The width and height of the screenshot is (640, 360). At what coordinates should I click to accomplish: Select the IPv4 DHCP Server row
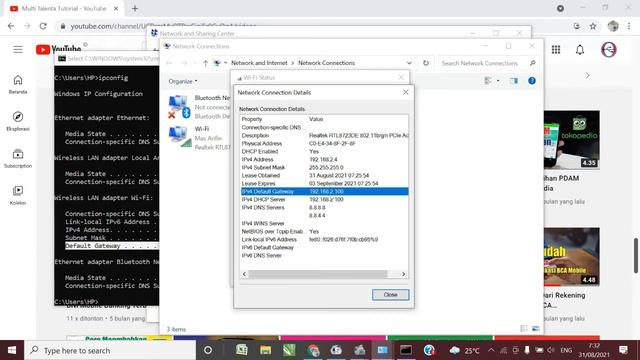click(324, 199)
